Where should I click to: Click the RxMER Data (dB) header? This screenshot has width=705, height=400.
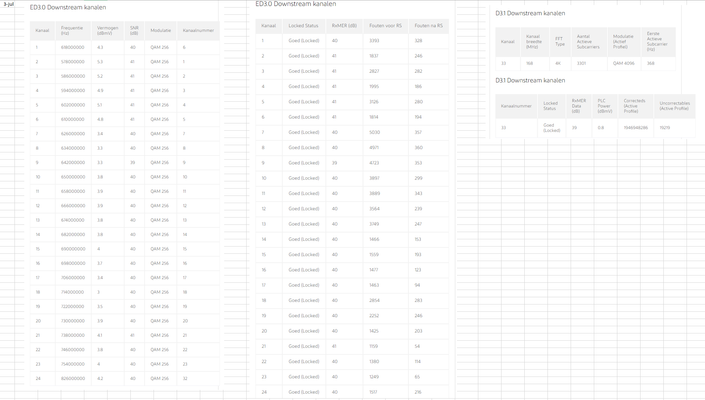click(x=579, y=106)
